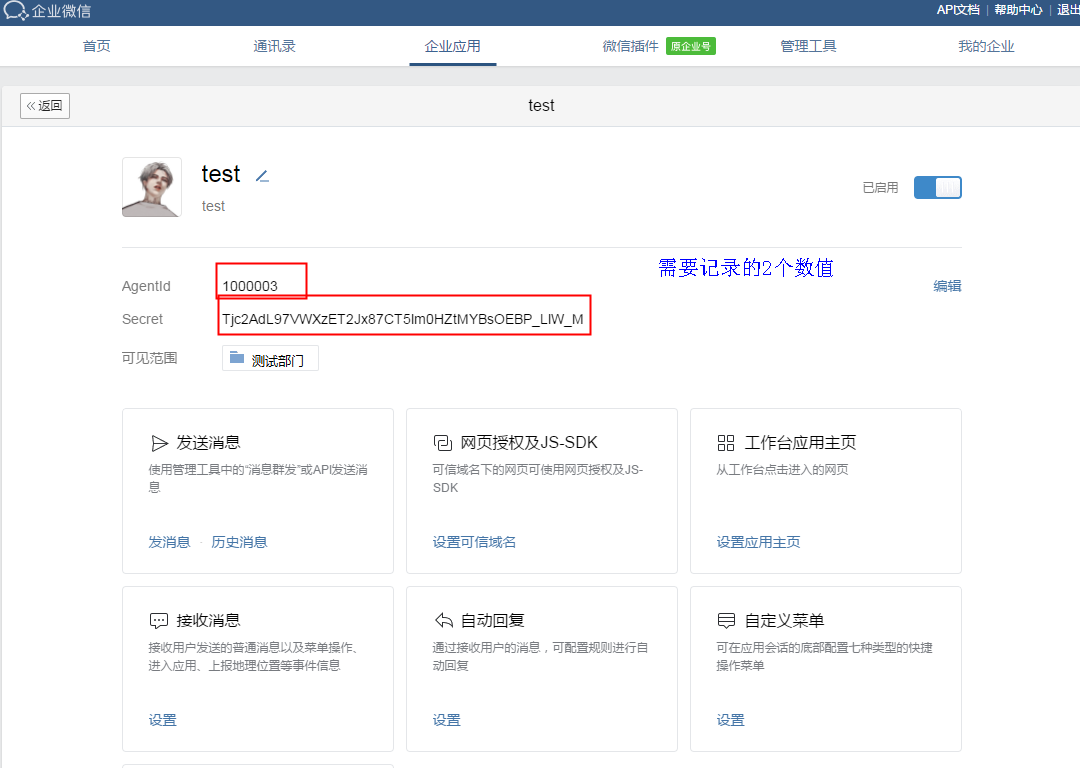The image size is (1080, 768).
Task: Click the 企业微信 logo in header
Action: 46,11
